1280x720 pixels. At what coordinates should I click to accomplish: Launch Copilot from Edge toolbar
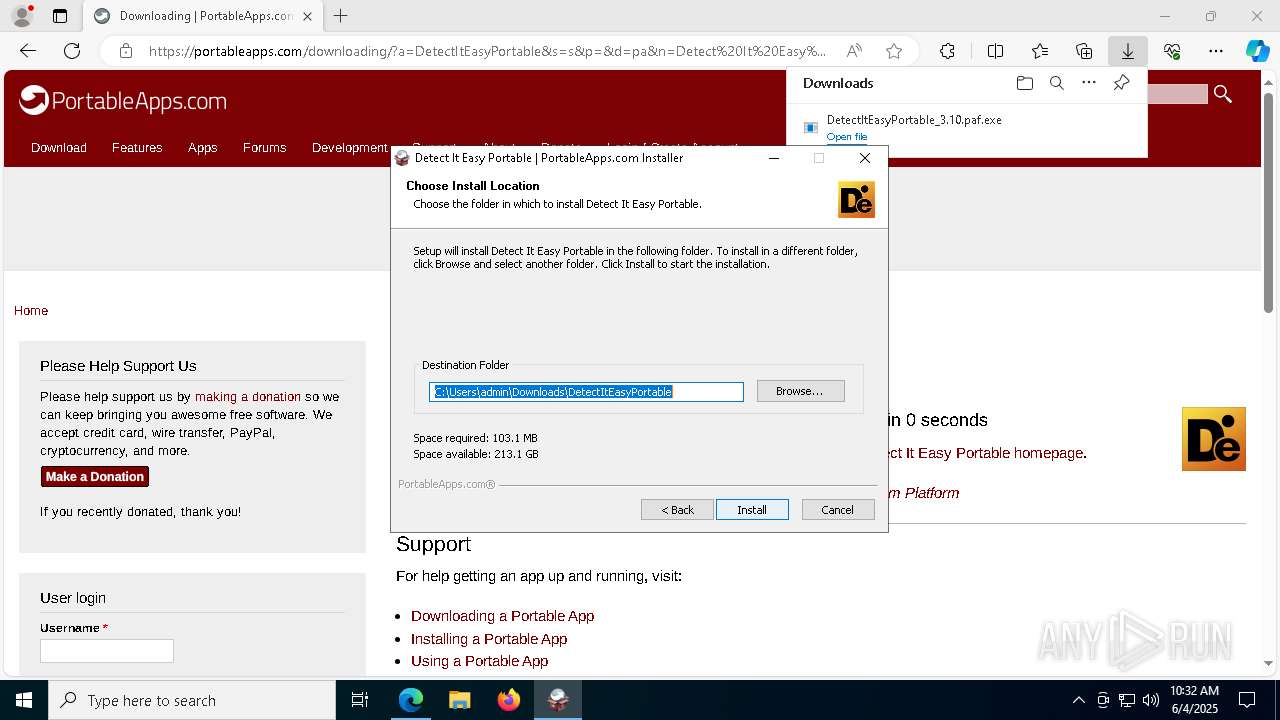(1257, 51)
